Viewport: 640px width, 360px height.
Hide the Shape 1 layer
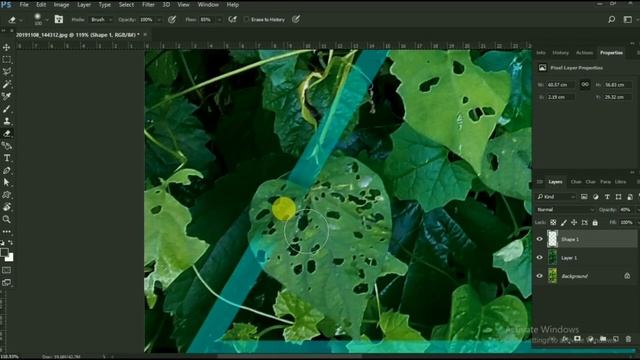(540, 239)
